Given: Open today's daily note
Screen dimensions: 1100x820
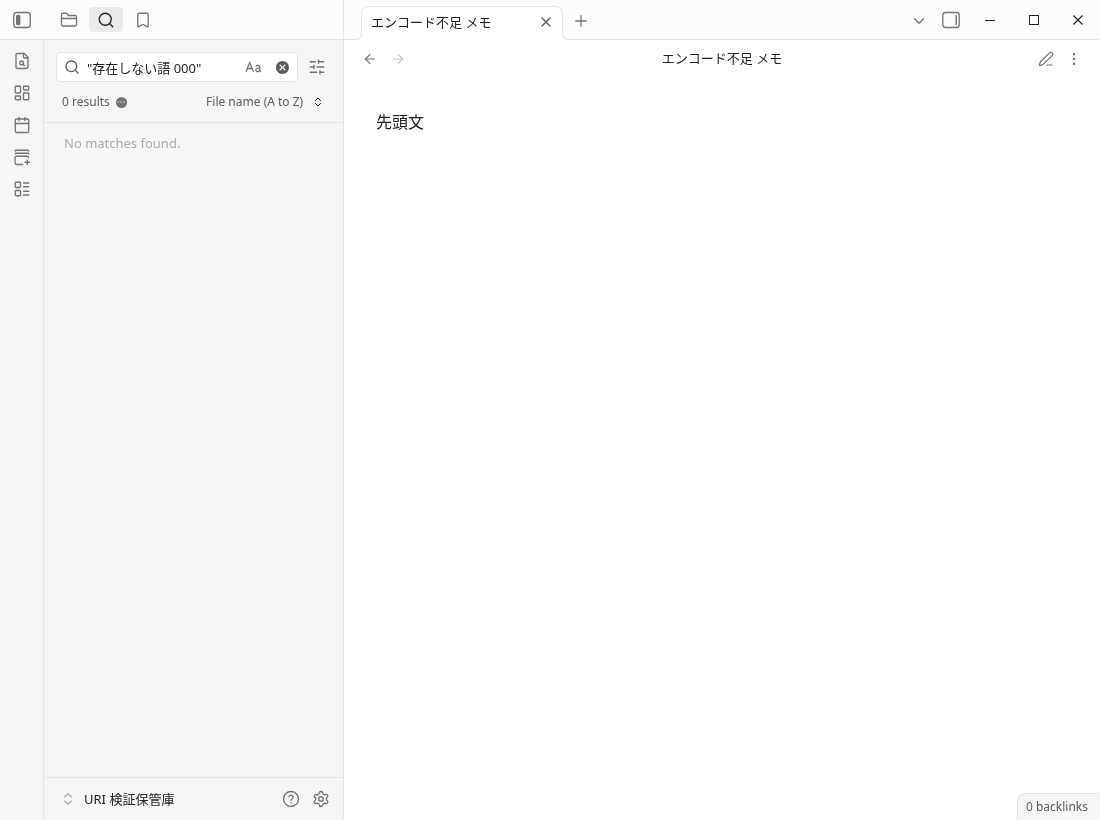Looking at the screenshot, I should click(x=22, y=126).
